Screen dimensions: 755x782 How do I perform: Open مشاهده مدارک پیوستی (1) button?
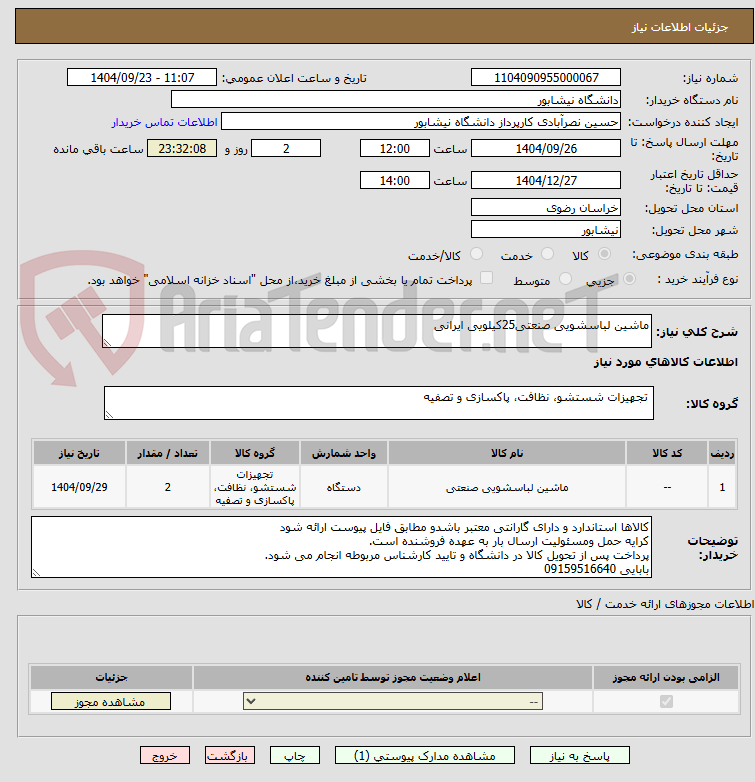click(x=425, y=756)
